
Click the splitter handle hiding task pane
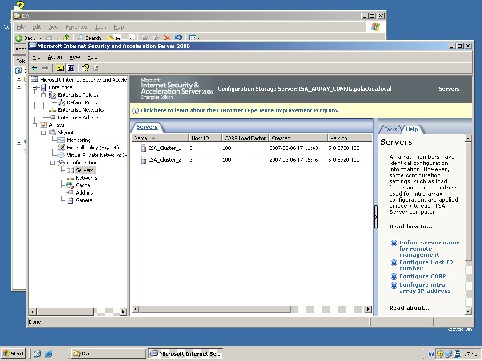tap(376, 217)
